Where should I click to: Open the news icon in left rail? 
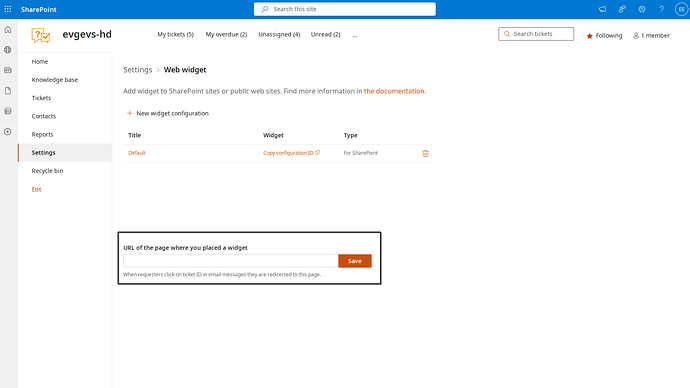pyautogui.click(x=8, y=70)
